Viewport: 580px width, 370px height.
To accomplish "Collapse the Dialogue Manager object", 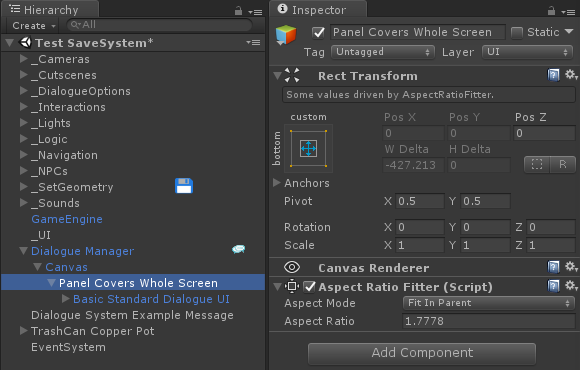I will (x=24, y=251).
